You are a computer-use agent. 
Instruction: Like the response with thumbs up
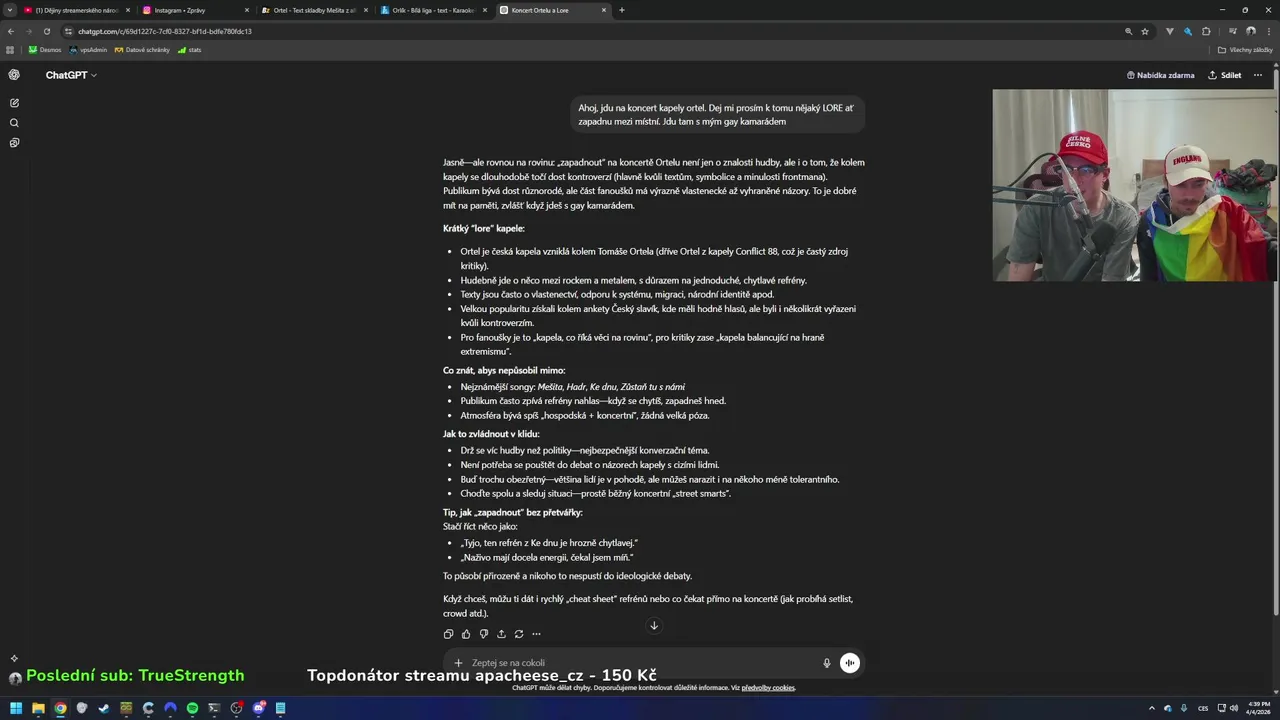pyautogui.click(x=466, y=634)
